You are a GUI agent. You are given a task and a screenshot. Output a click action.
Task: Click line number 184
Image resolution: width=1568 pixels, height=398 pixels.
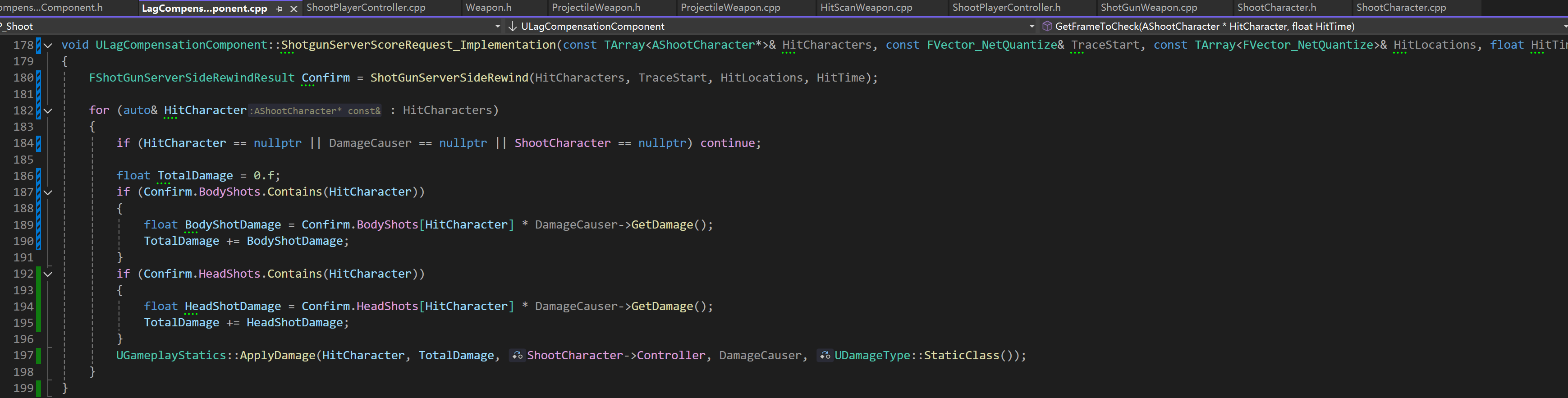pos(23,143)
